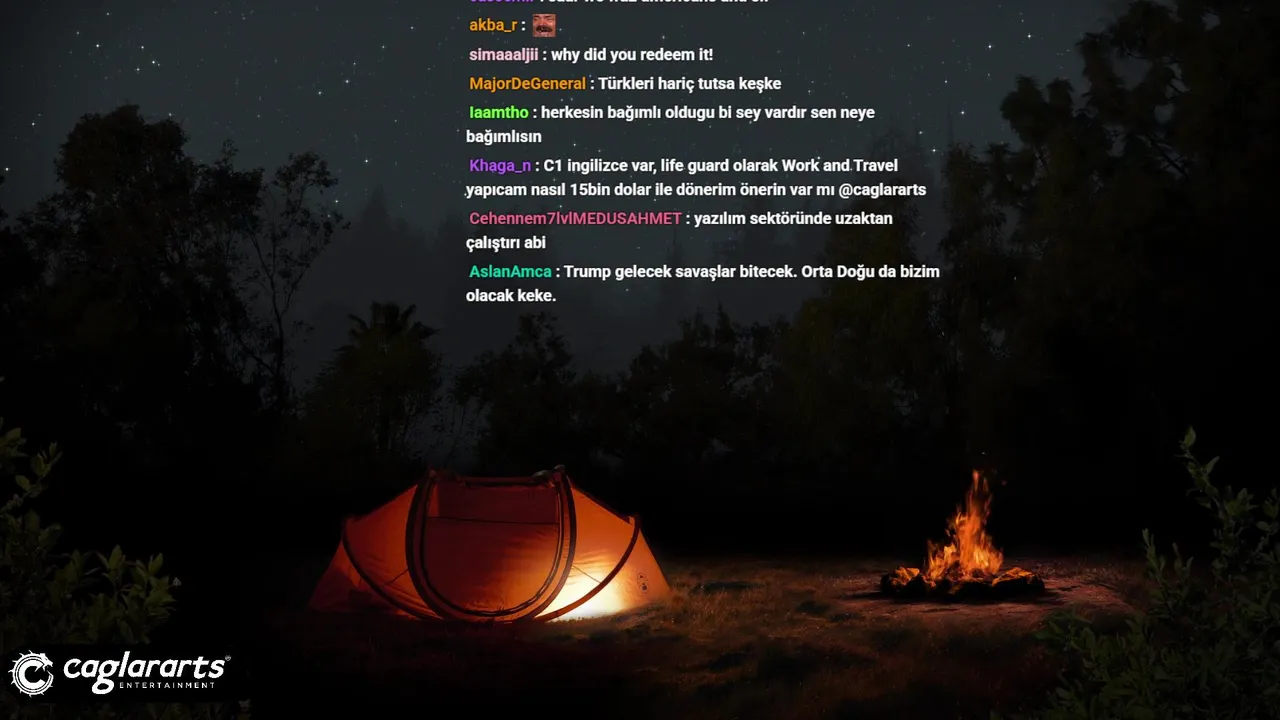1280x720 pixels.
Task: Click the message starting 'herkesin bağımlı oldugu'
Action: (x=670, y=124)
